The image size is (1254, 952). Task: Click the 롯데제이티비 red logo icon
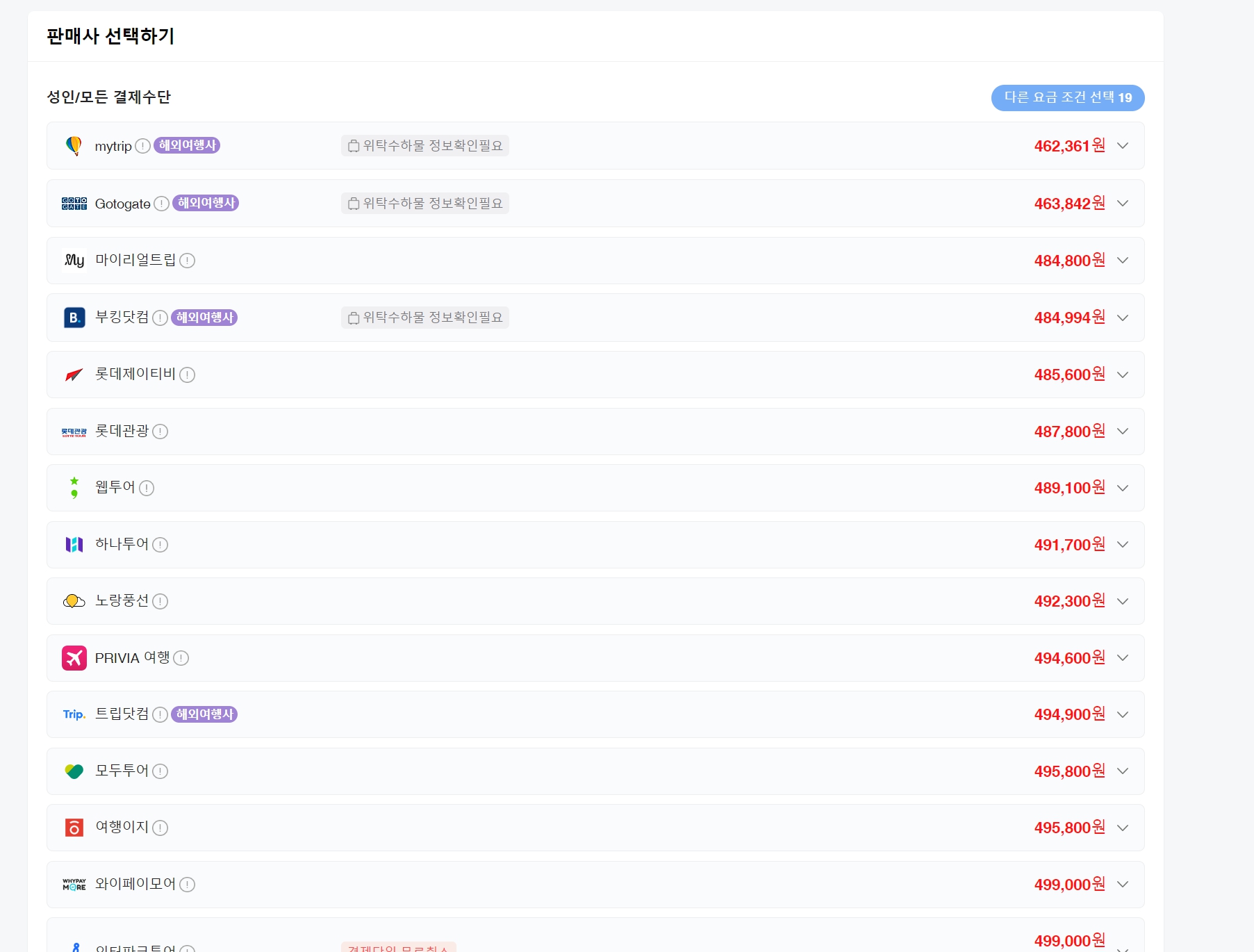[x=74, y=375]
